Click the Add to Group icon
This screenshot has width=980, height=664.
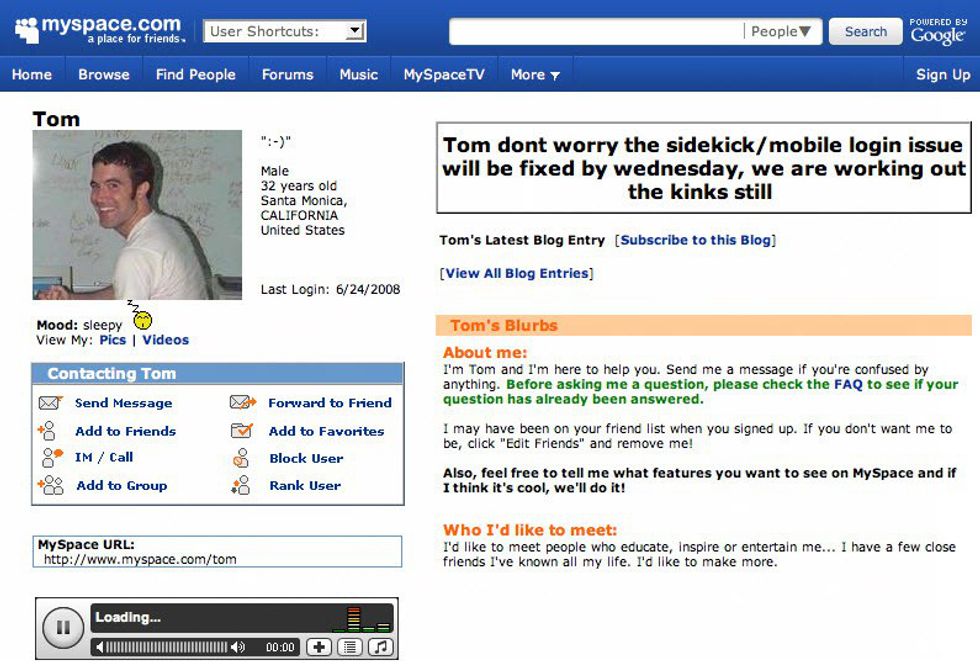tap(50, 486)
